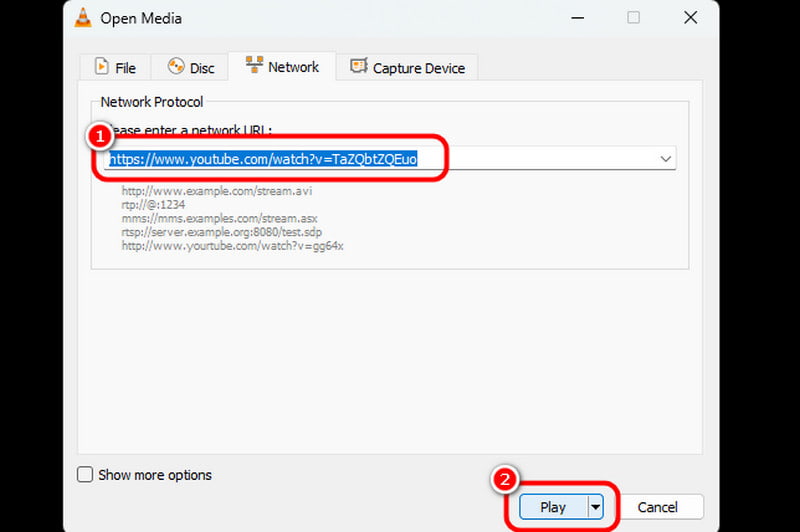Click the Network Protocol group label

[152, 102]
